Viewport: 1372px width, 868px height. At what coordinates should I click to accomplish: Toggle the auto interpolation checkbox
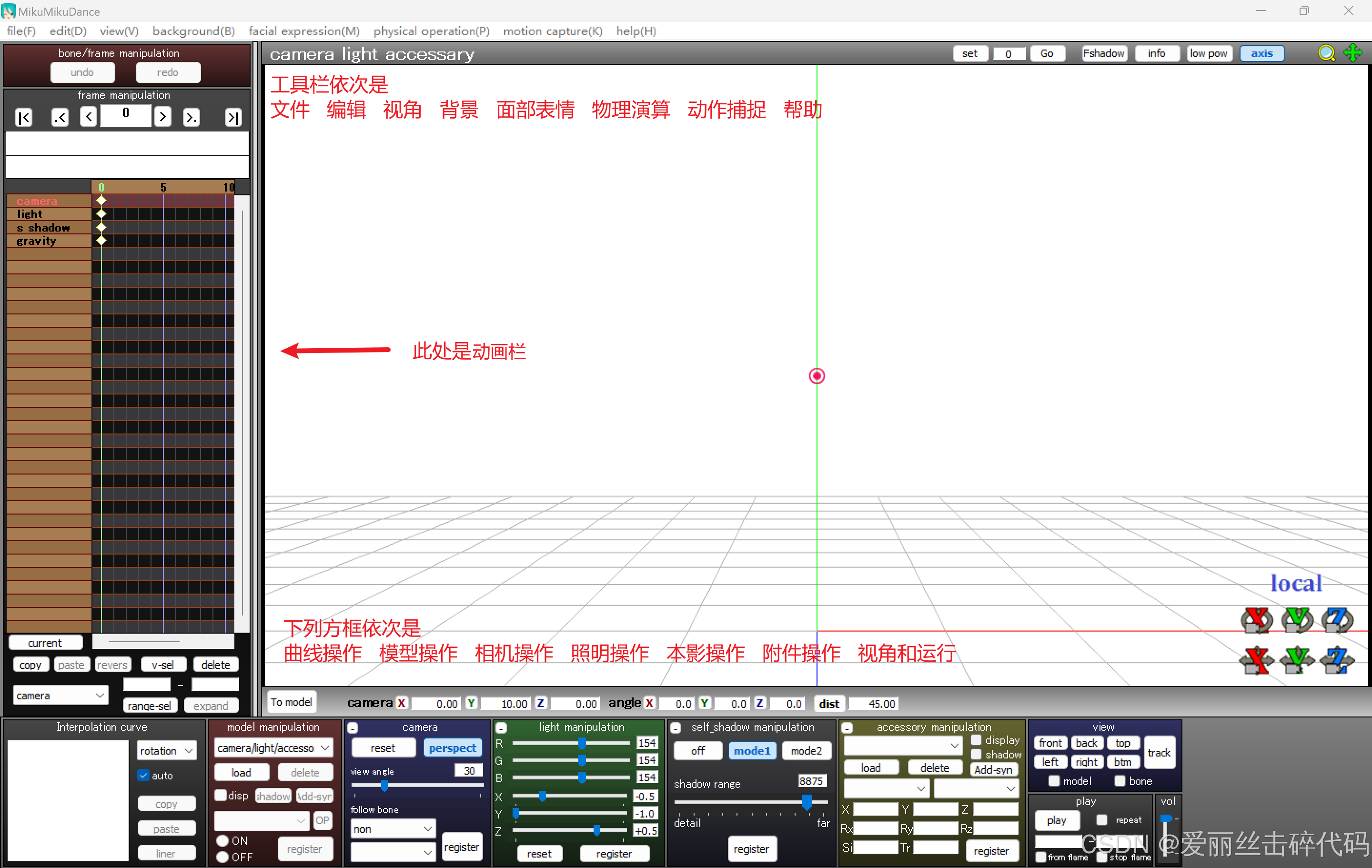pos(143,776)
